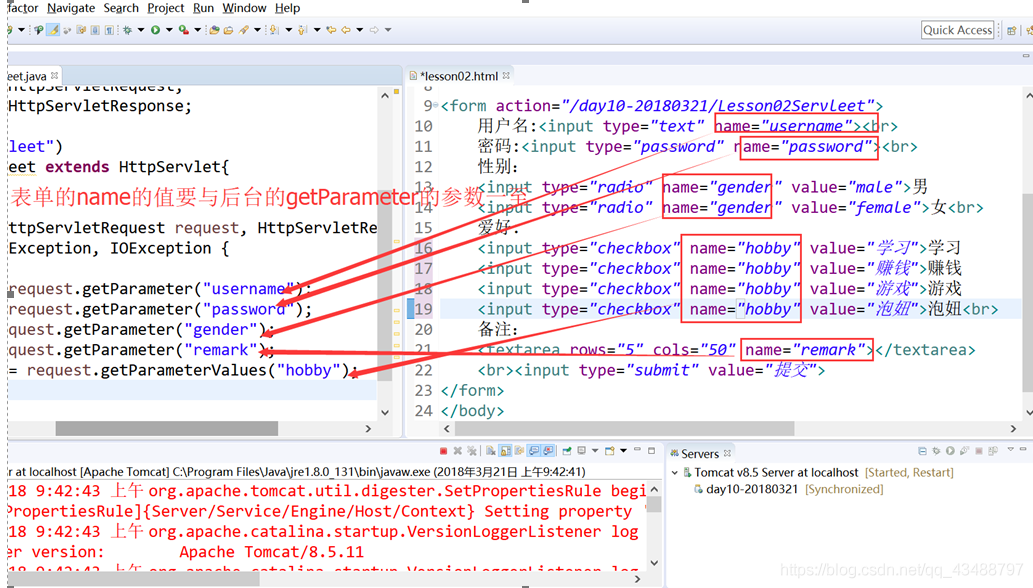This screenshot has width=1033, height=588.
Task: Click horizontal scrollbar of Java editor
Action: (x=167, y=429)
